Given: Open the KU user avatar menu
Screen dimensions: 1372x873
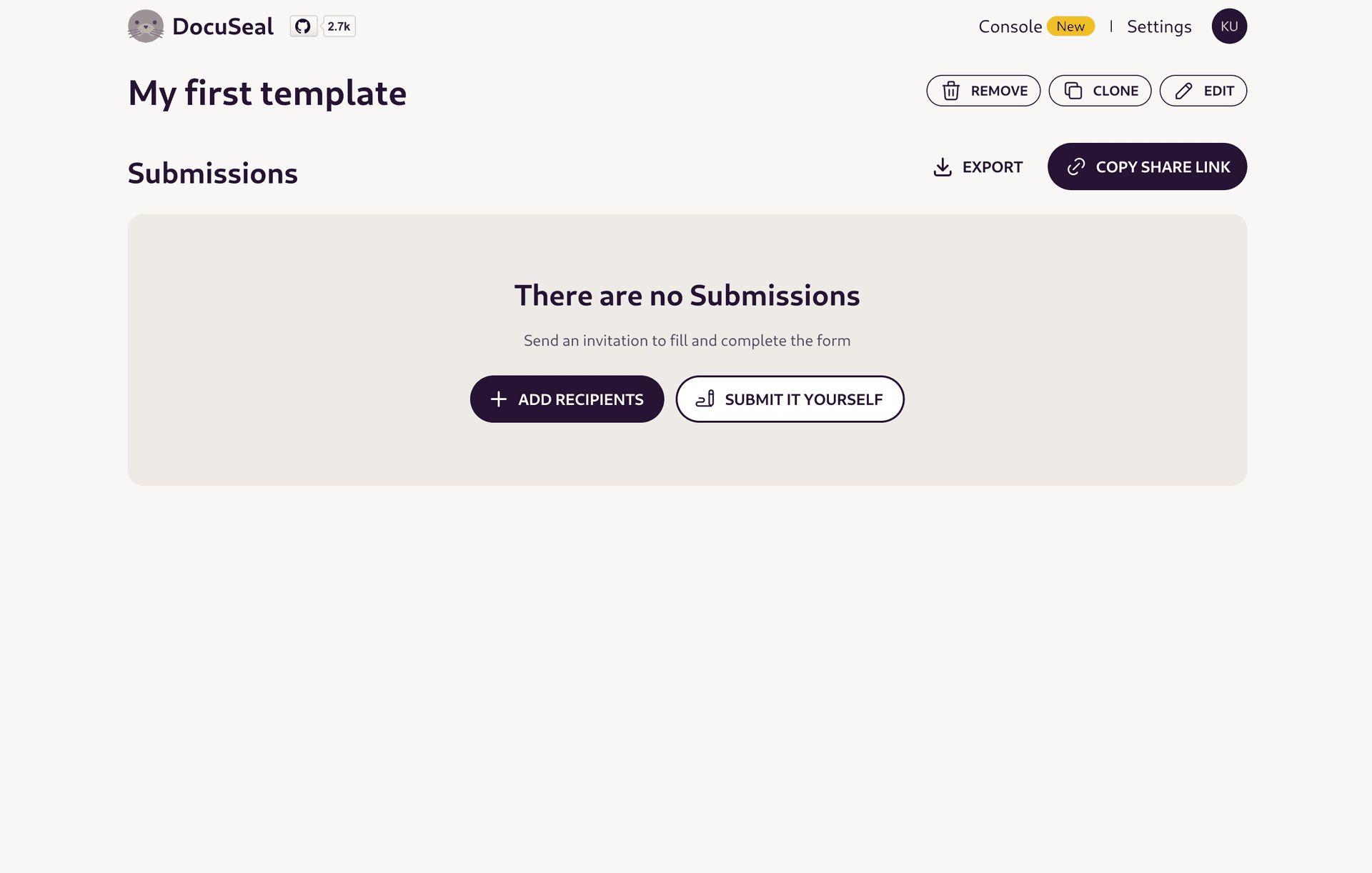Looking at the screenshot, I should [x=1229, y=26].
